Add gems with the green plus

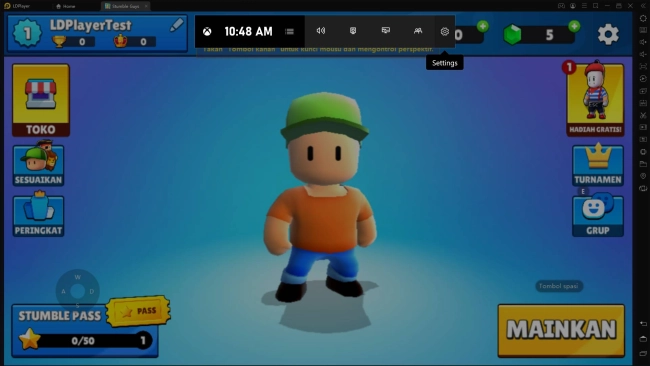[574, 27]
